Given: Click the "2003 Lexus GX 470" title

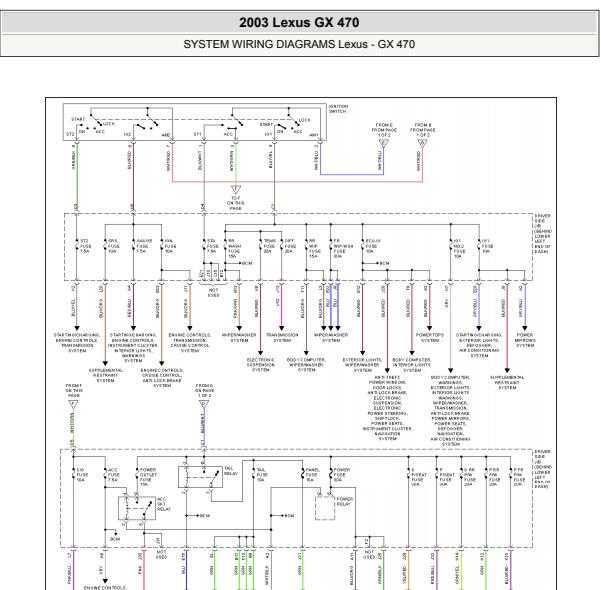Looking at the screenshot, I should (x=299, y=23).
